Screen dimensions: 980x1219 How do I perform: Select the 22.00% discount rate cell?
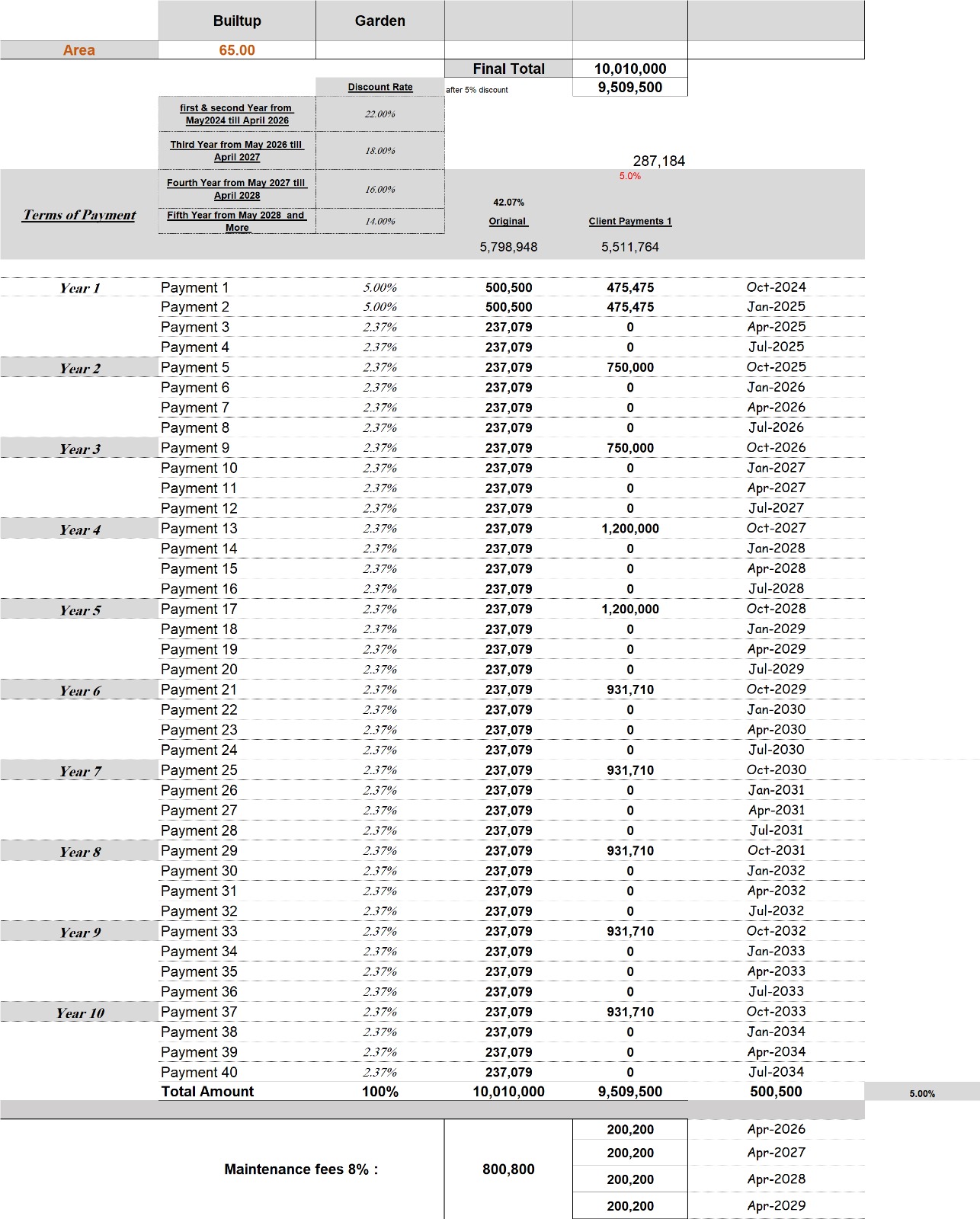coord(380,114)
